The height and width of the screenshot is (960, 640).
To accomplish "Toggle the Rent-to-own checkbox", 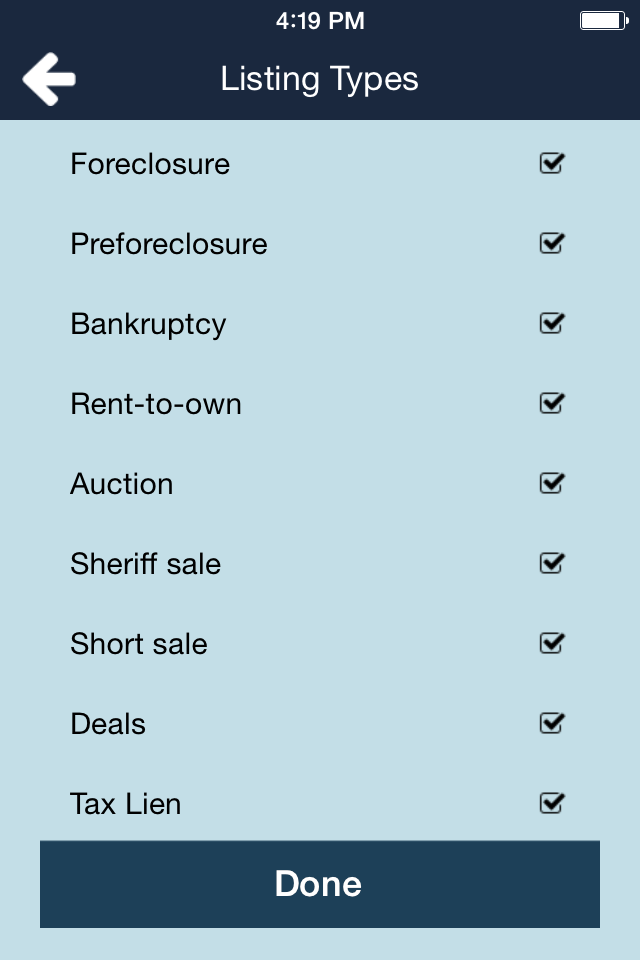I will click(552, 403).
